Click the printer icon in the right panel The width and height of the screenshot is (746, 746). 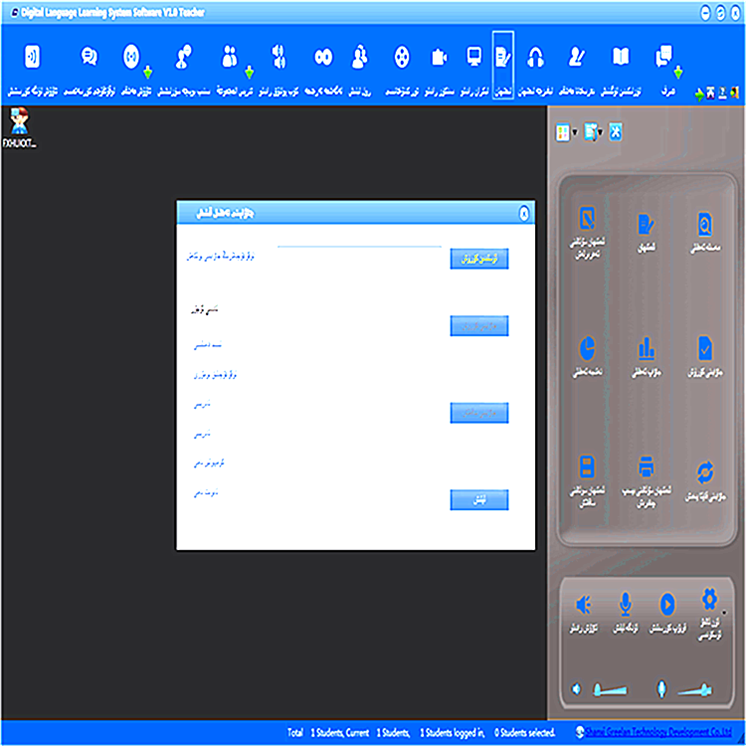pyautogui.click(x=647, y=467)
